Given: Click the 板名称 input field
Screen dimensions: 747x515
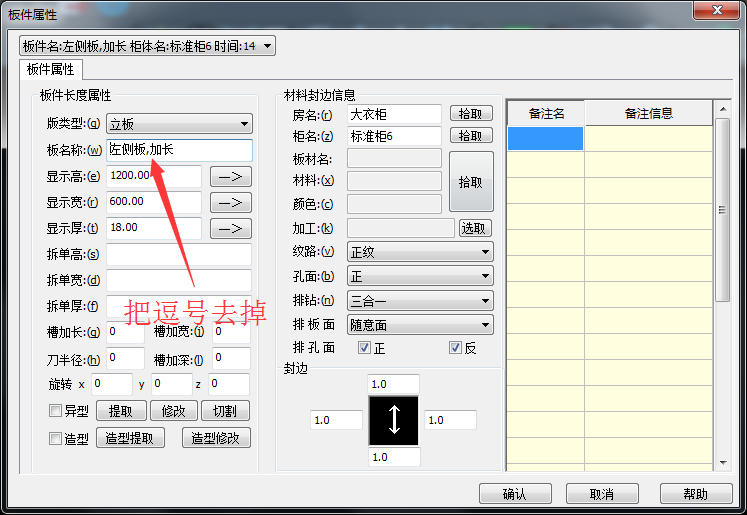Looking at the screenshot, I should [x=179, y=150].
